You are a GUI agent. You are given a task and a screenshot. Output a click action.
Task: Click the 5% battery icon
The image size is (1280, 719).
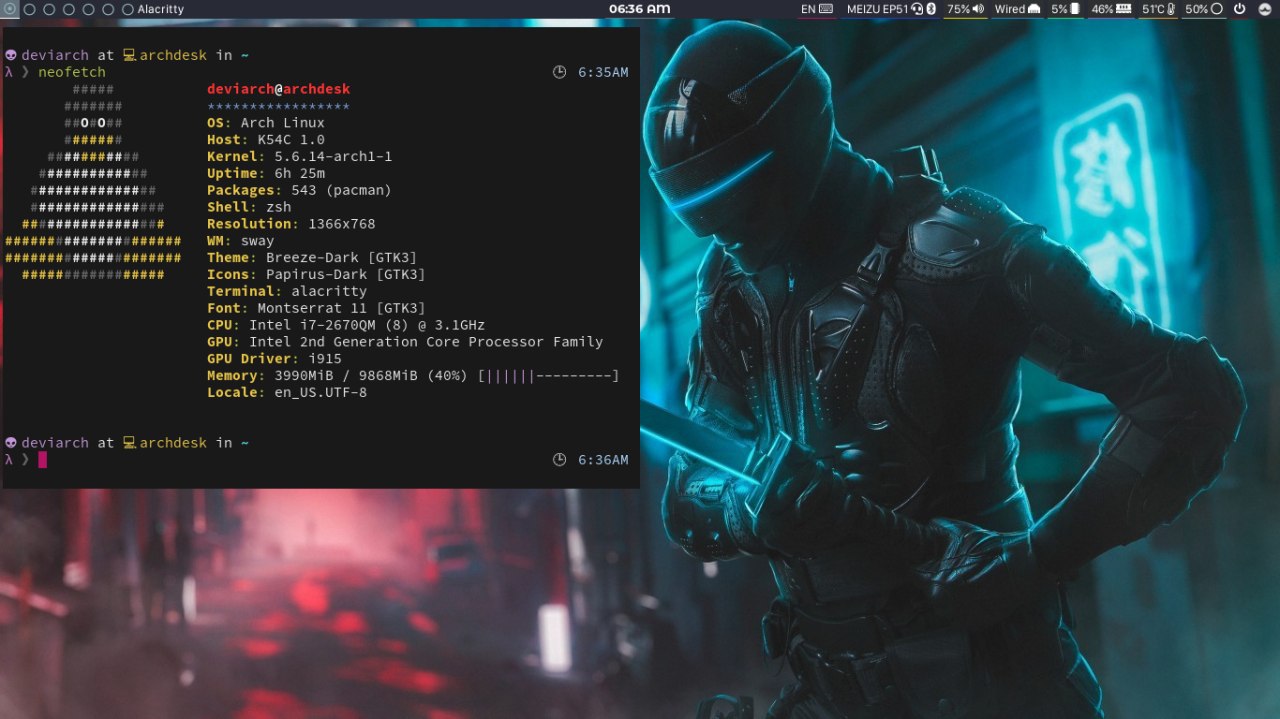[1075, 9]
